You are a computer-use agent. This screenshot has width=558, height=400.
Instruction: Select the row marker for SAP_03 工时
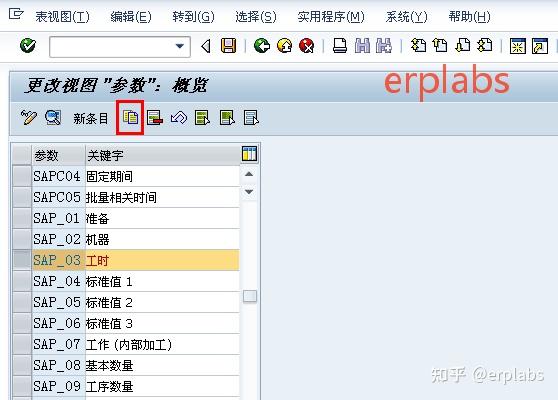22,260
